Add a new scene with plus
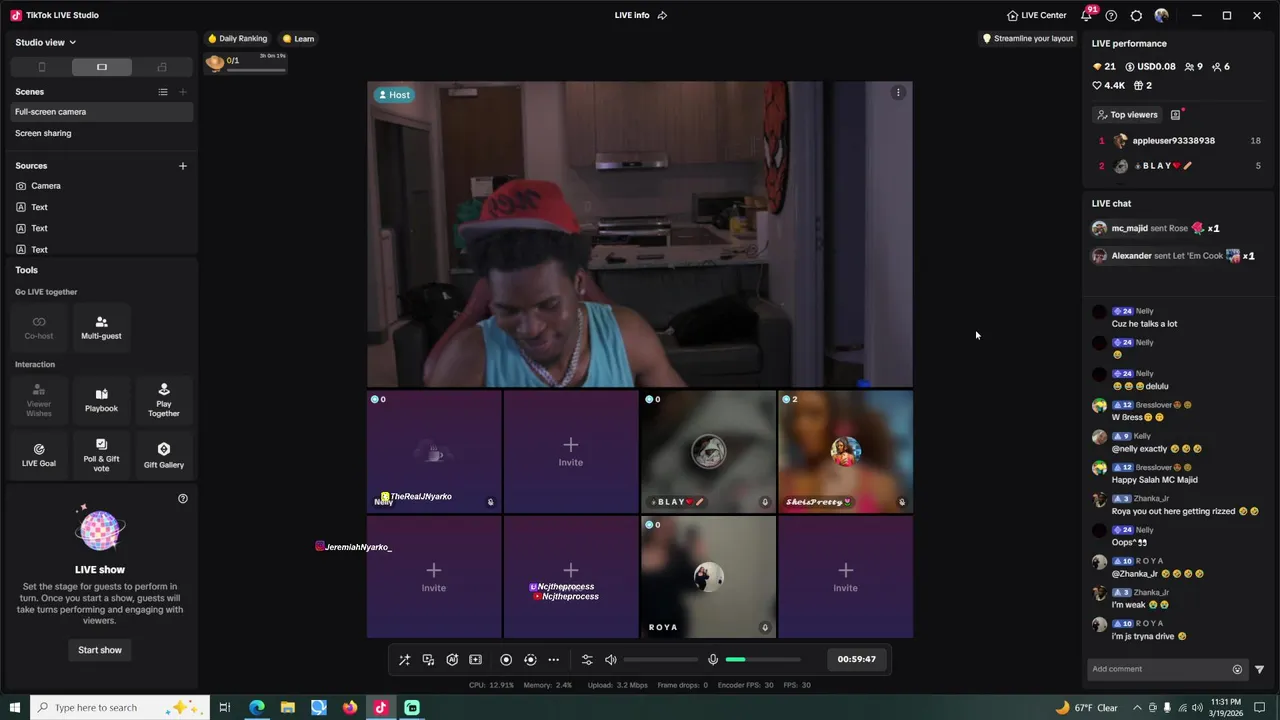 pos(183,92)
